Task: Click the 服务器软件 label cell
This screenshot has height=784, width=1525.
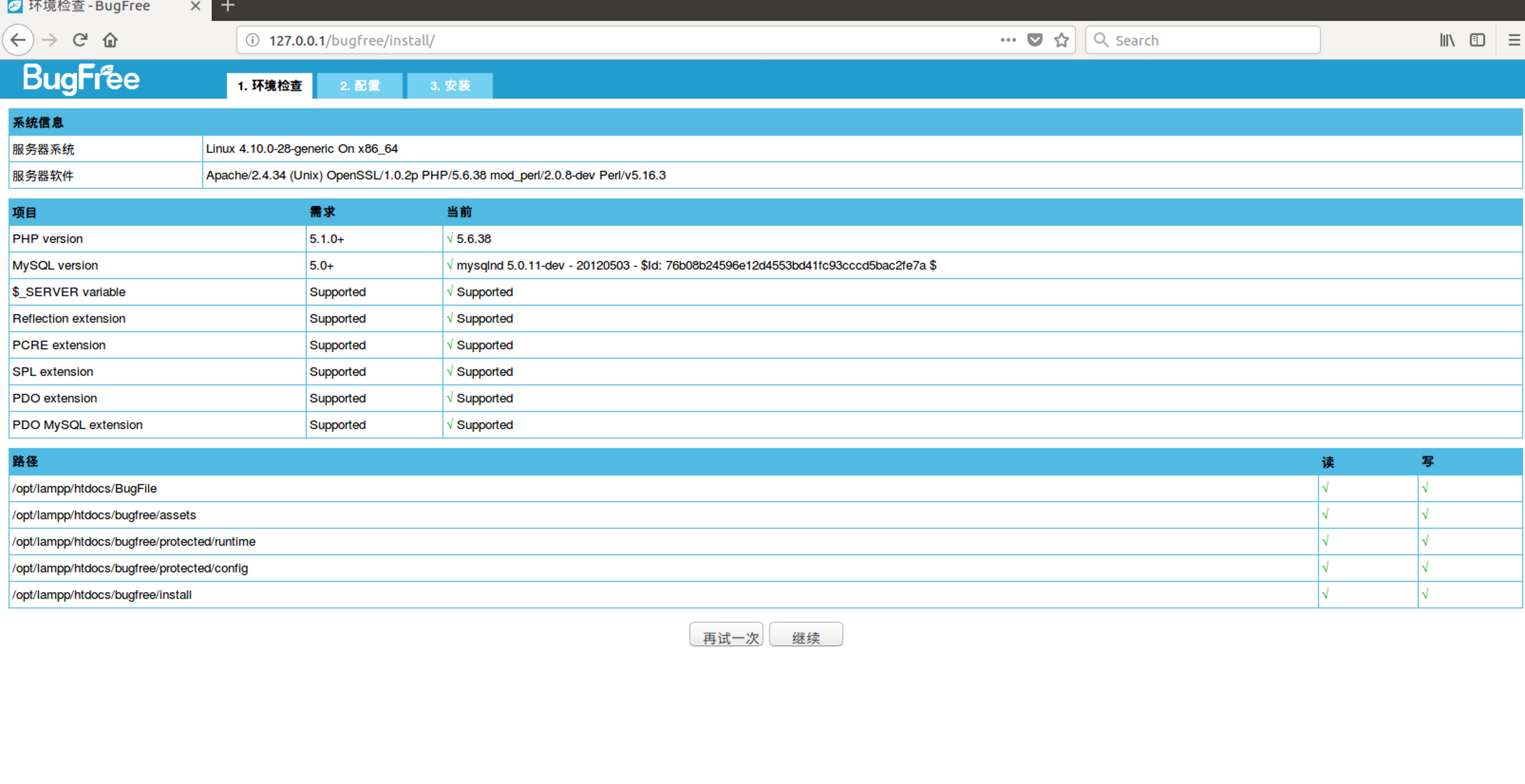Action: (106, 176)
